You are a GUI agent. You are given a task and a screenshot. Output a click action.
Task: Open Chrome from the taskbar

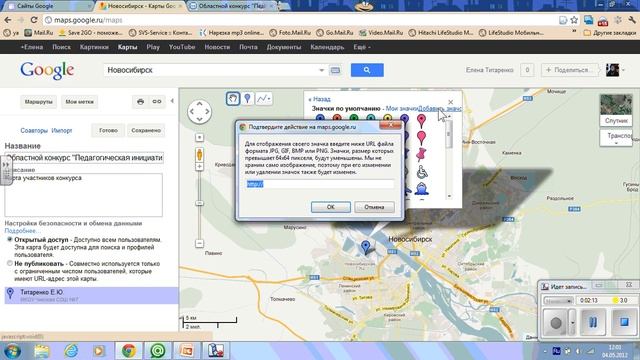pos(129,351)
